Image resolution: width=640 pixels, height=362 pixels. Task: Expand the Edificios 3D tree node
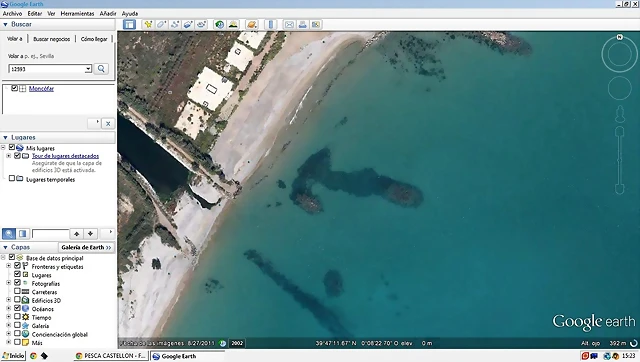point(9,300)
